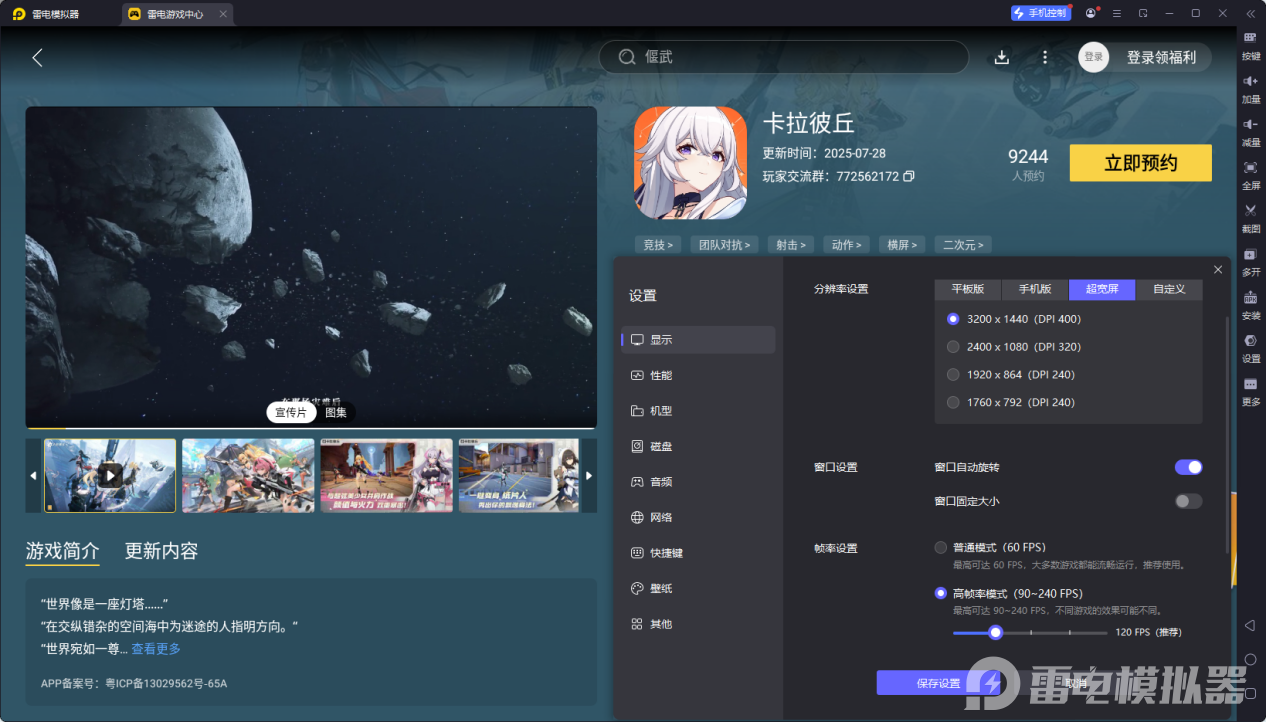Click the search field showing 偃武
The width and height of the screenshot is (1266, 722).
pyautogui.click(x=783, y=57)
